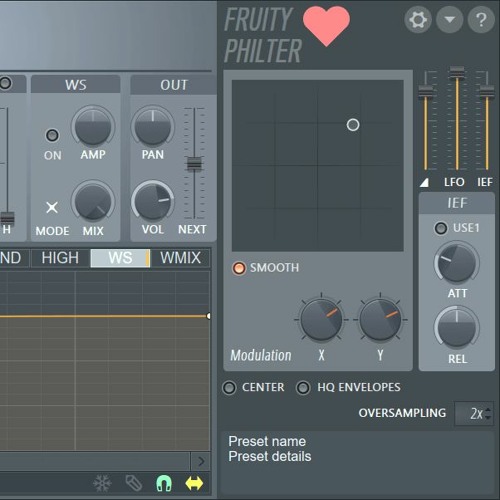This screenshot has height=500, width=500.
Task: Toggle the yellow slide arrows icon
Action: 194,483
